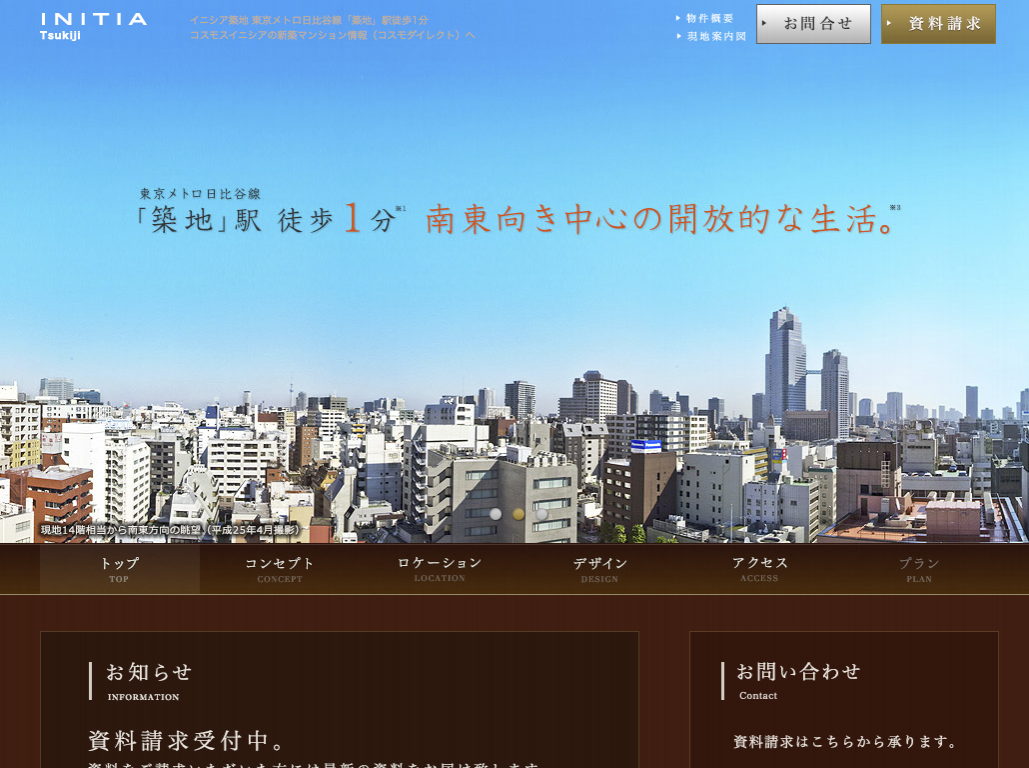This screenshot has width=1029, height=768.
Task: Click the gold 資料請求 request button
Action: pos(938,24)
